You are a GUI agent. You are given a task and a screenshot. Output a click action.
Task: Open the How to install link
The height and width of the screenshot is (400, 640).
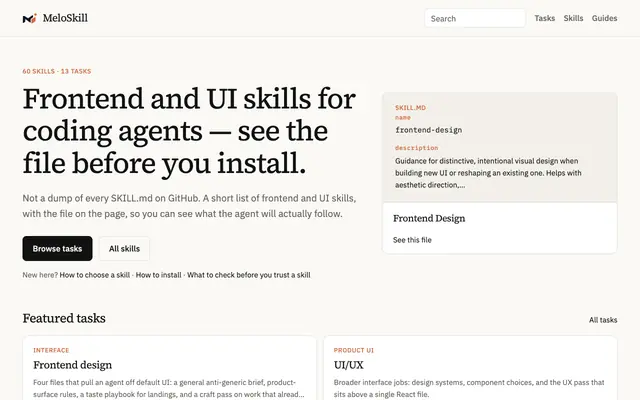[x=158, y=275]
